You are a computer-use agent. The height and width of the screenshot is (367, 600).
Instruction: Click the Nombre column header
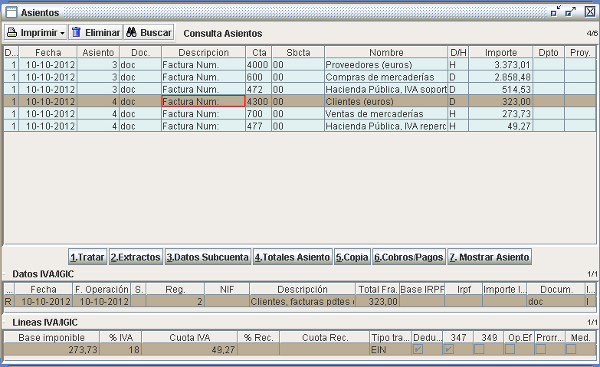(x=386, y=52)
